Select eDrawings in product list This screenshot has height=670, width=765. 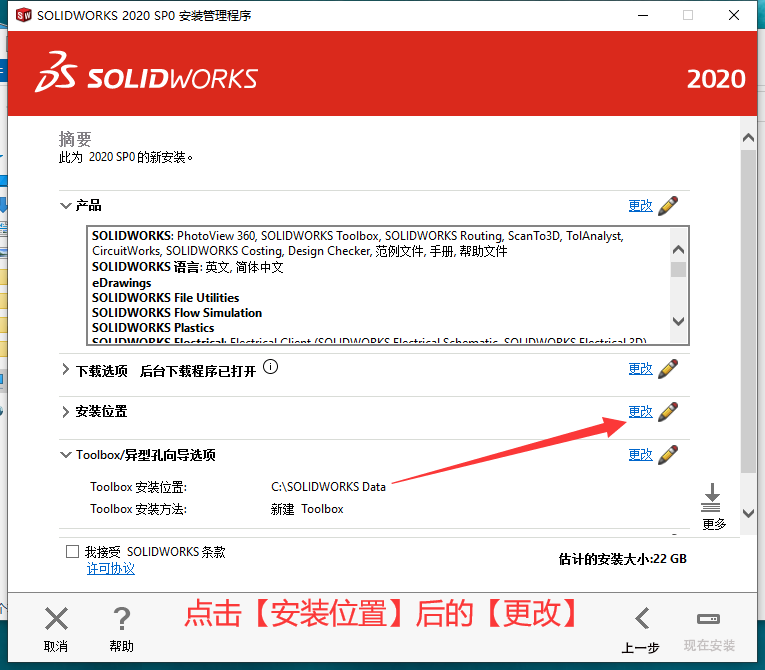(121, 283)
